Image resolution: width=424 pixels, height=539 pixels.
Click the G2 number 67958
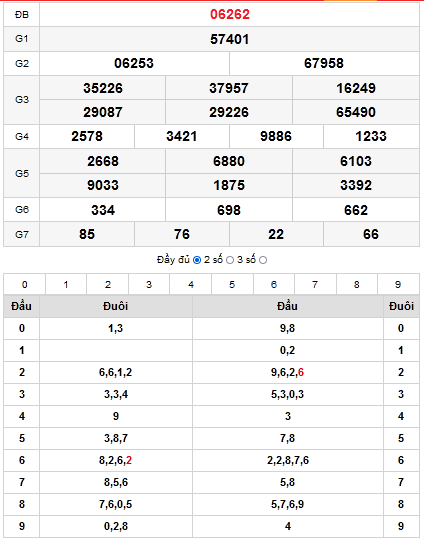click(324, 63)
